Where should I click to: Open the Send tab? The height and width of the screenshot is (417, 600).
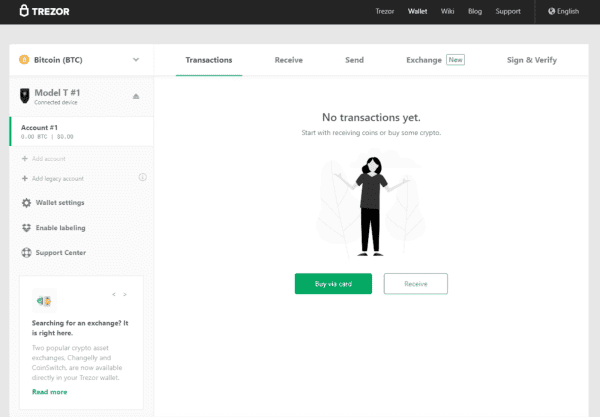tap(354, 60)
